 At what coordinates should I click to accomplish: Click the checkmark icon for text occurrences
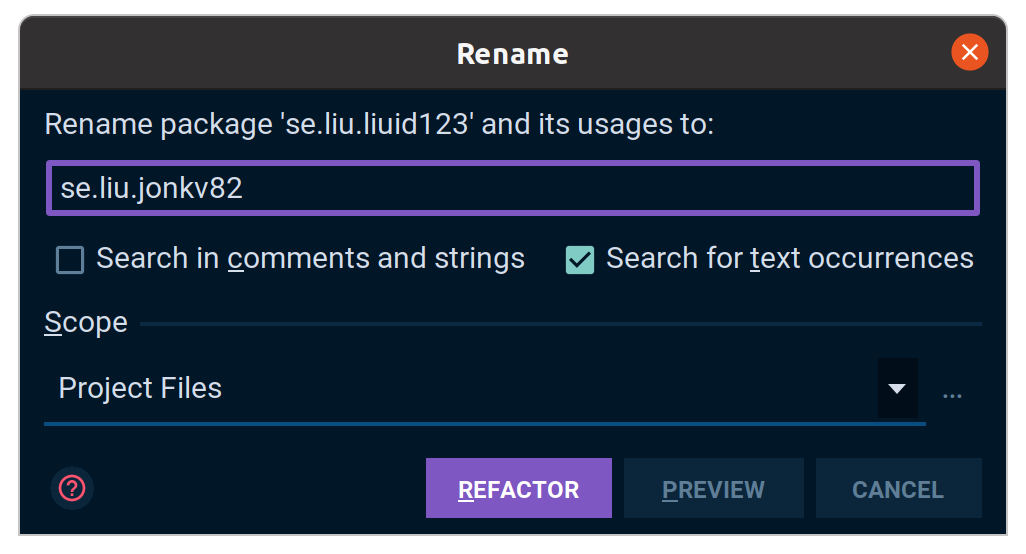[580, 260]
